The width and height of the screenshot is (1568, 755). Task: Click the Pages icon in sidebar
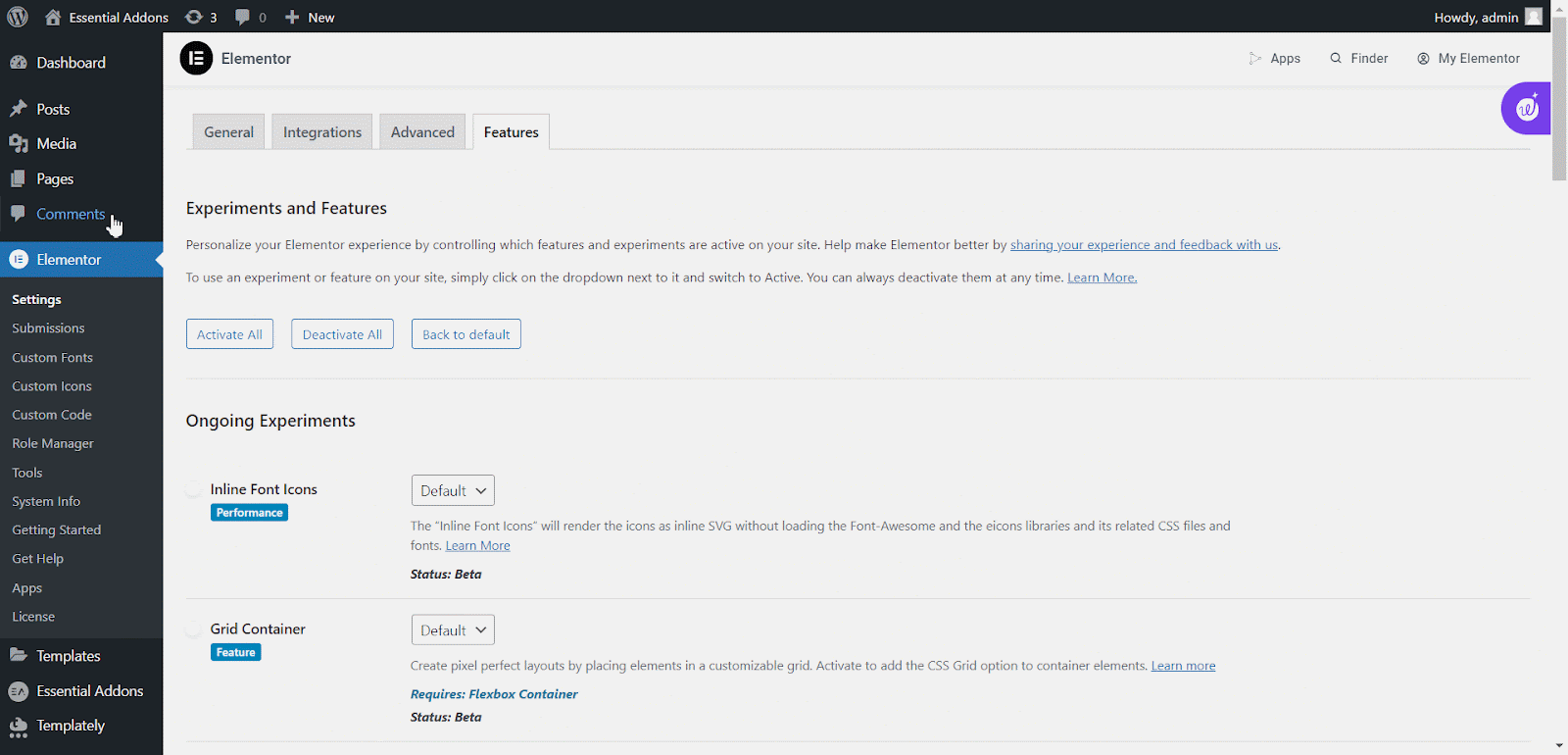(19, 178)
